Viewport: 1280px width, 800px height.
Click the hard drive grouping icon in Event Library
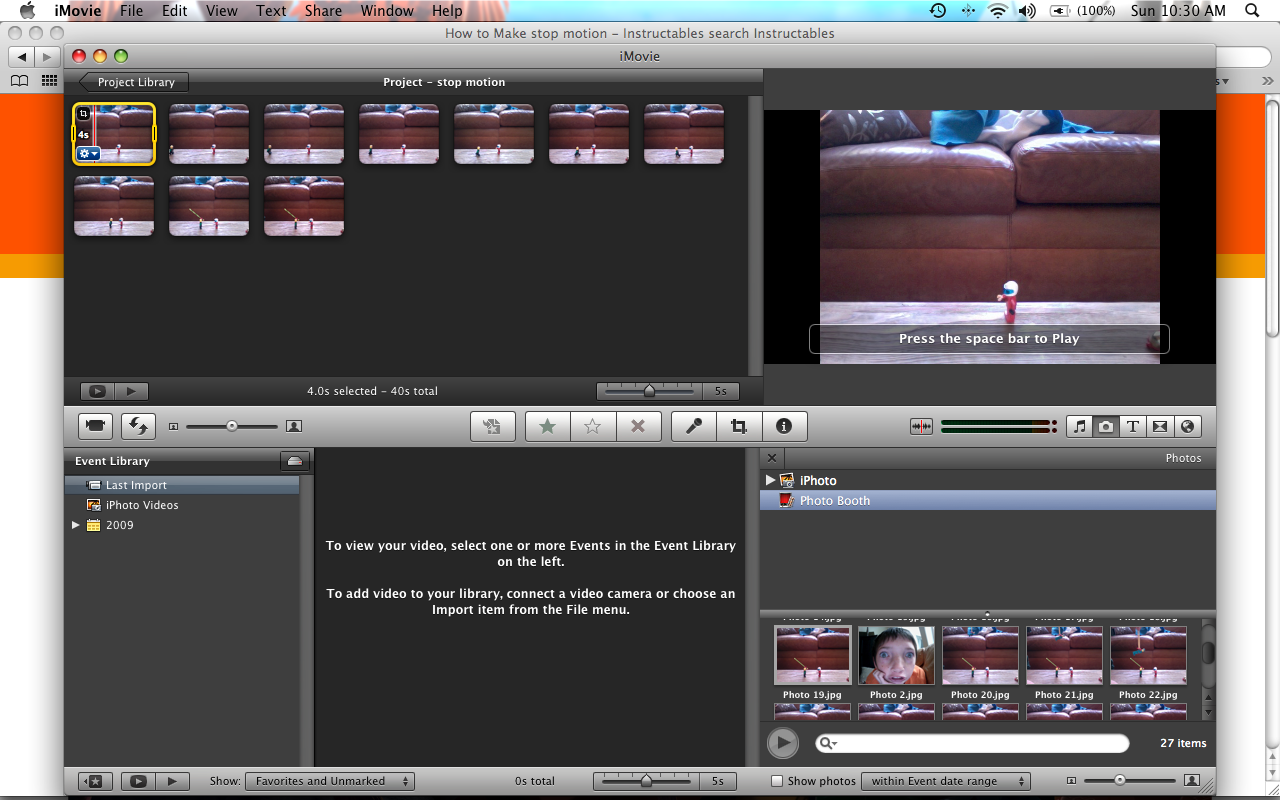tap(294, 461)
